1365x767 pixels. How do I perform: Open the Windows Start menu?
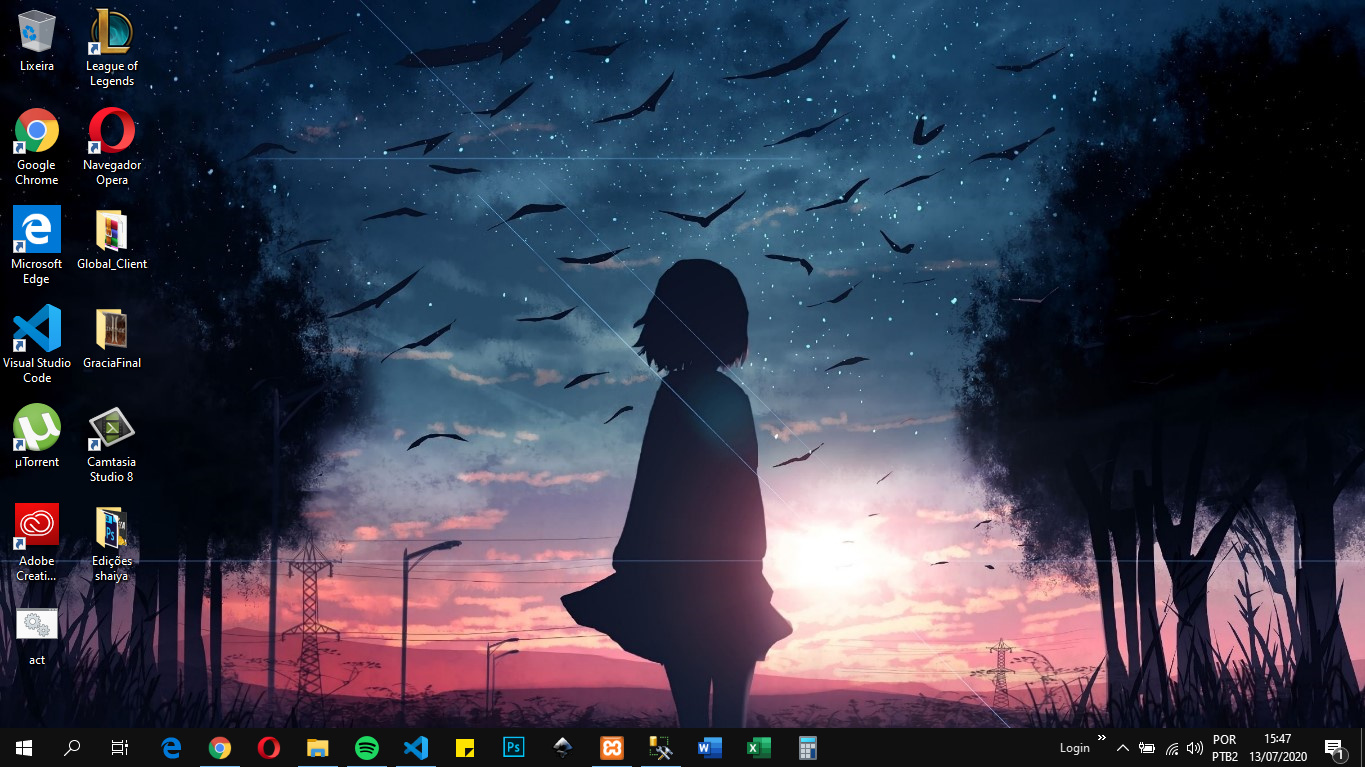(24, 747)
